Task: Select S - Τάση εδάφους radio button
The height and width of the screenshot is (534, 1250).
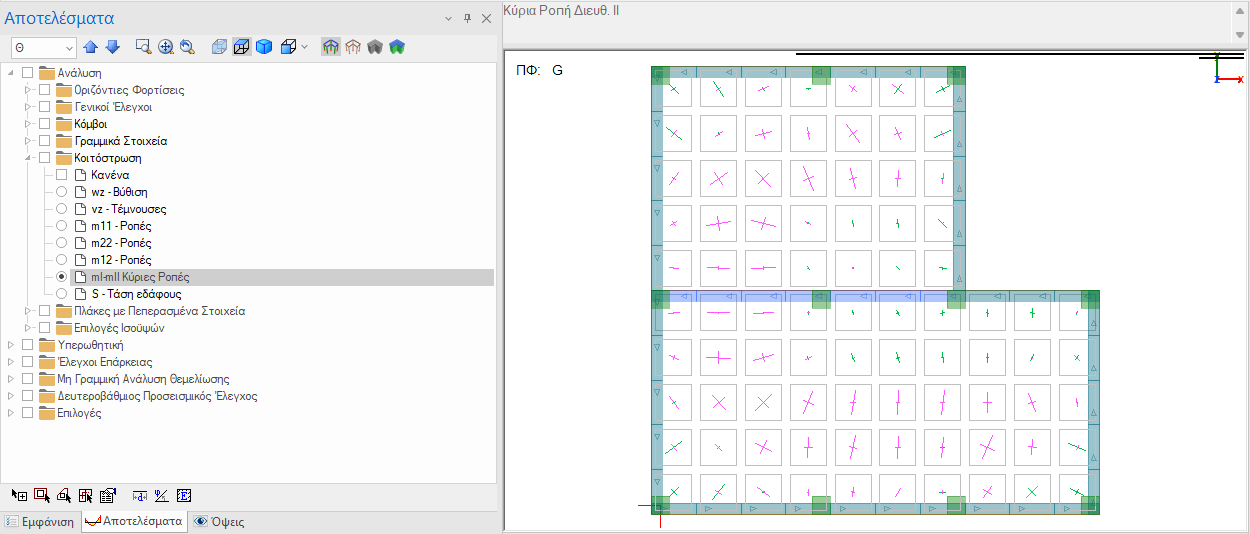Action: coord(62,294)
